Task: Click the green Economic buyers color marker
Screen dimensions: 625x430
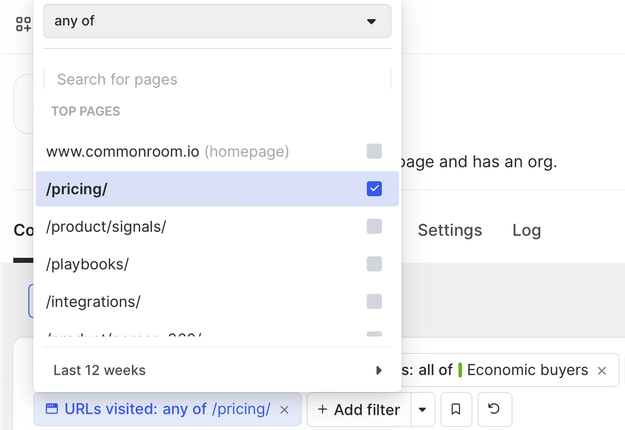Action: click(460, 370)
